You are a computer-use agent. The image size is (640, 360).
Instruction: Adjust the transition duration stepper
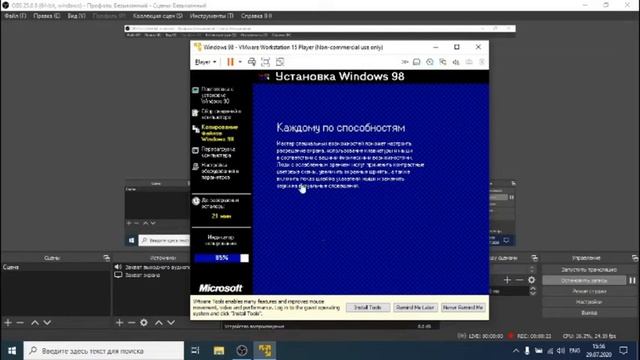(x=533, y=291)
